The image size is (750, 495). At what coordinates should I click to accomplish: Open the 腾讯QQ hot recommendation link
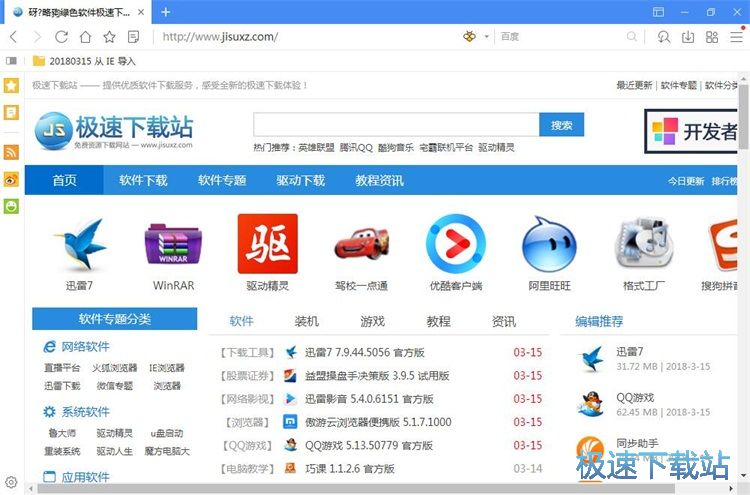click(x=356, y=148)
